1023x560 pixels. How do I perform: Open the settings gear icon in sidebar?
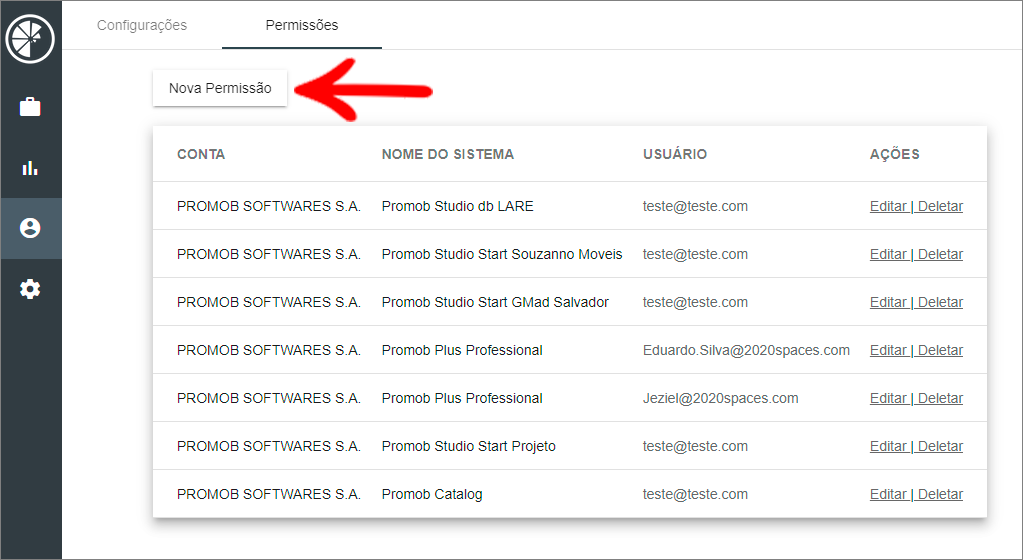click(30, 289)
